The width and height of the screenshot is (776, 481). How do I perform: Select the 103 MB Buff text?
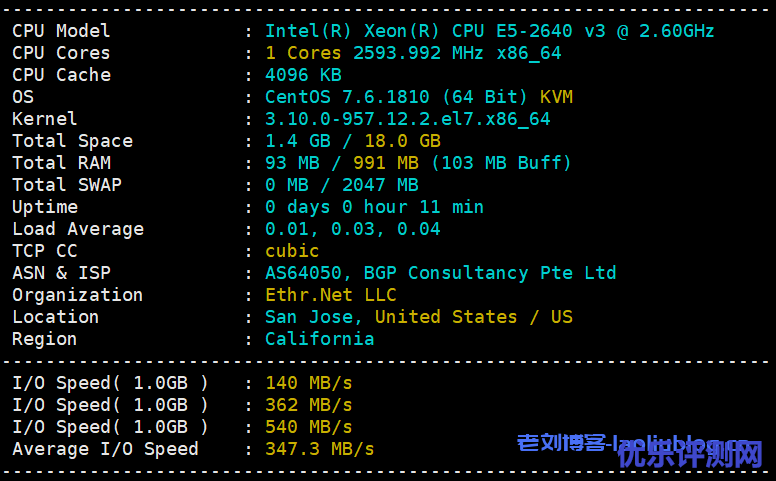point(501,163)
